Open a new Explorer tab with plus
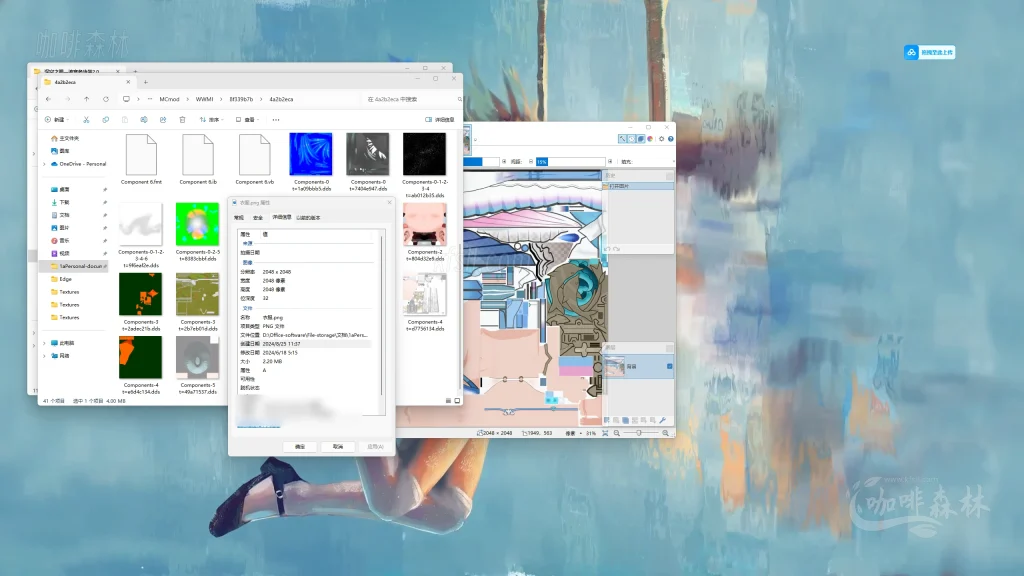 pyautogui.click(x=146, y=82)
